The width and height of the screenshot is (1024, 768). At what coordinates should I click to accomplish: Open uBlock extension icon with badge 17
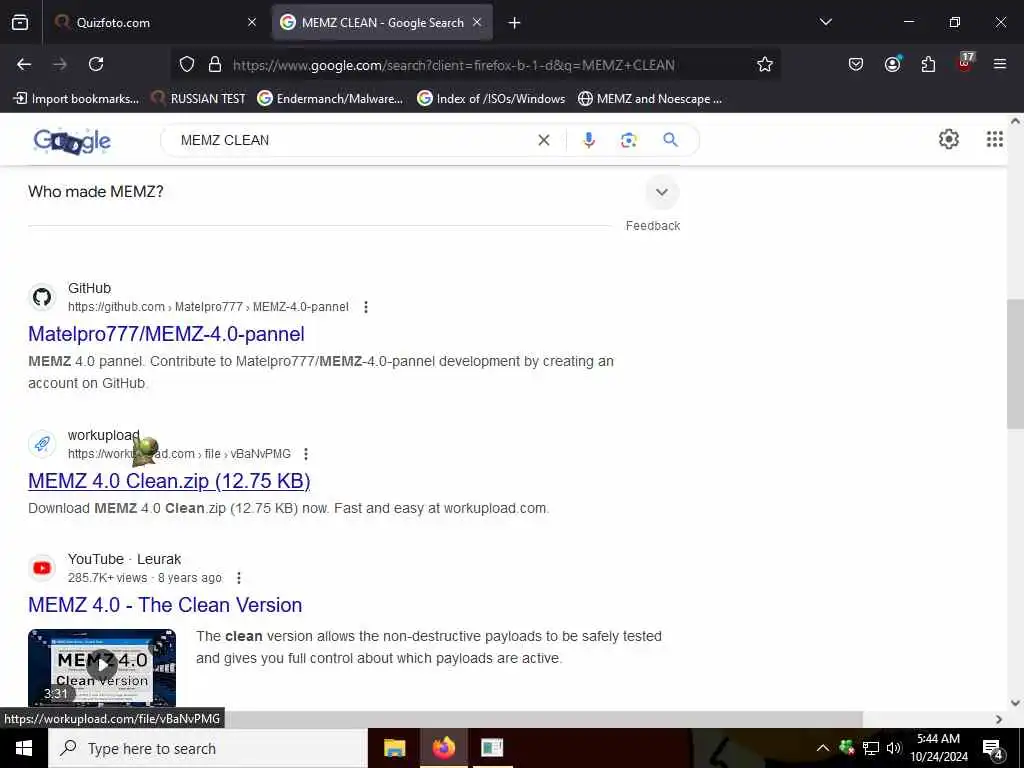[x=965, y=63]
